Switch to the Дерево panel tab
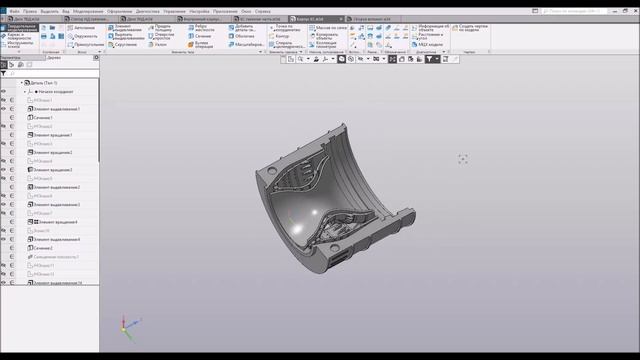640x360 pixels. (x=54, y=58)
